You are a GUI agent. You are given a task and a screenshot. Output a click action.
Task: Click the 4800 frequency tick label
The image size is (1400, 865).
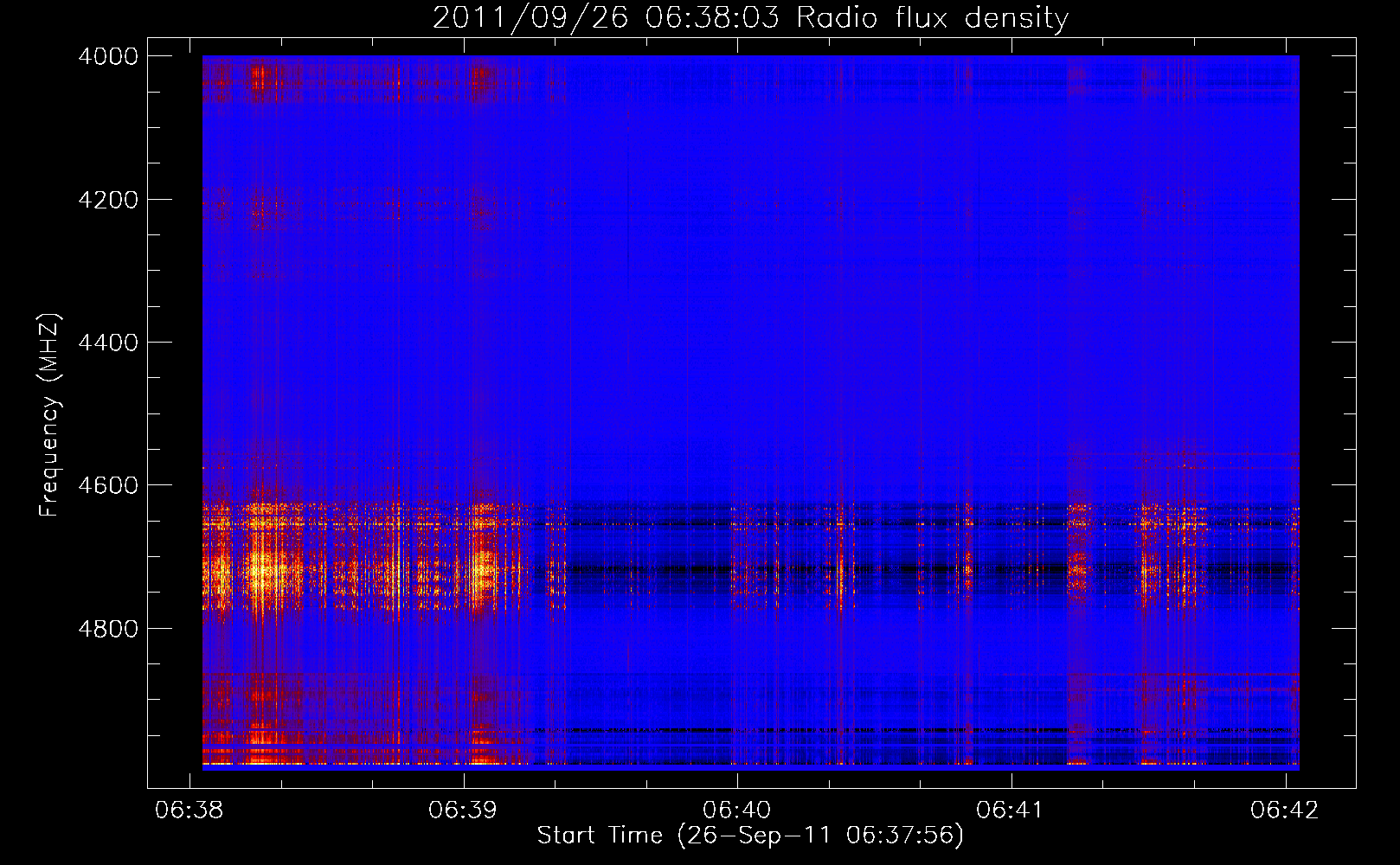(108, 628)
